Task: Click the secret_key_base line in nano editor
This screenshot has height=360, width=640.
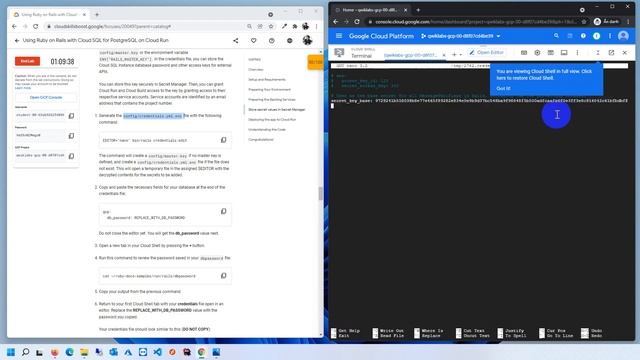Action: pyautogui.click(x=479, y=100)
